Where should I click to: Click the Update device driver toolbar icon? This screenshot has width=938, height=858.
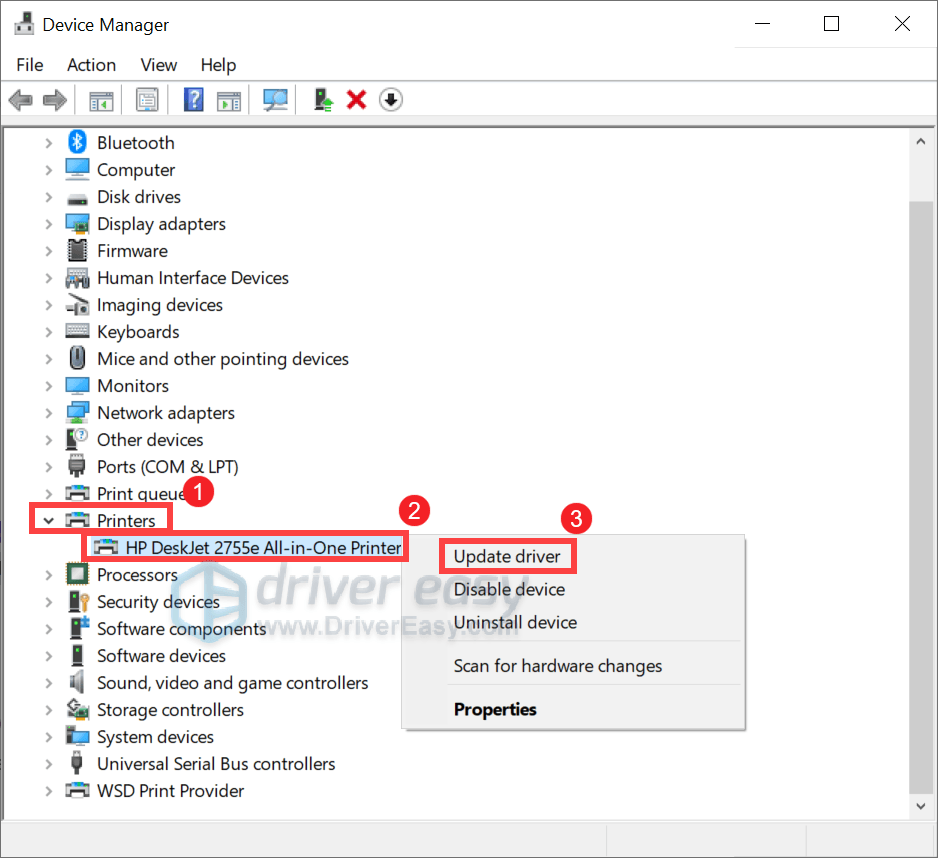(x=323, y=100)
